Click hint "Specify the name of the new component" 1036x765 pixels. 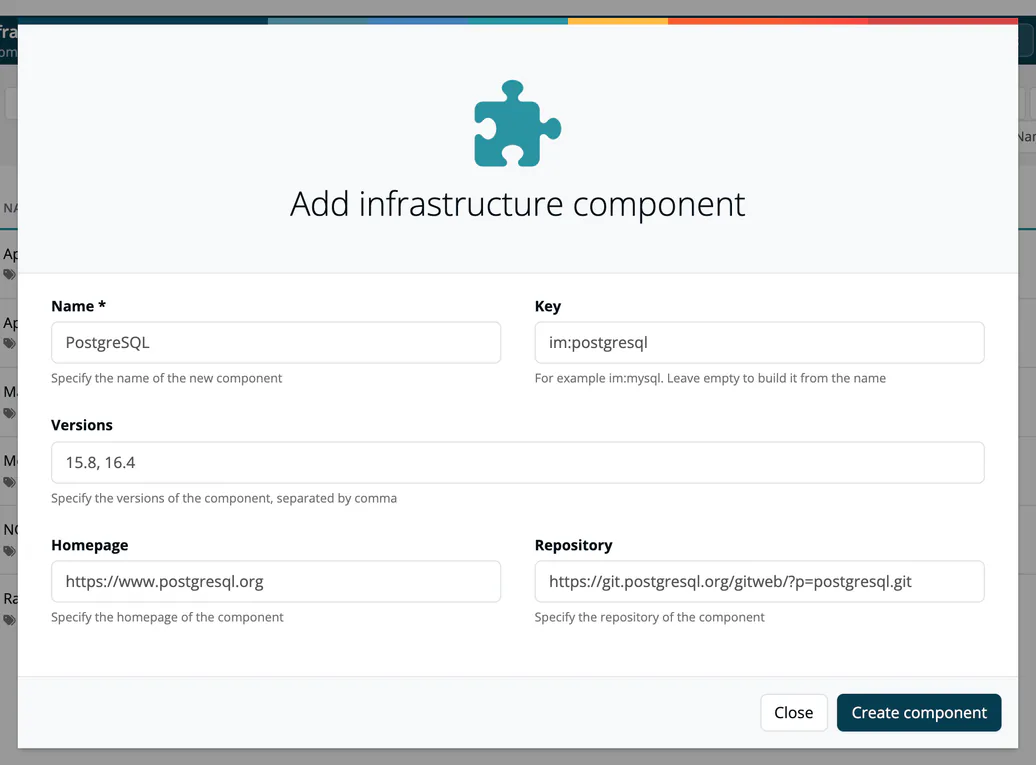click(x=166, y=378)
